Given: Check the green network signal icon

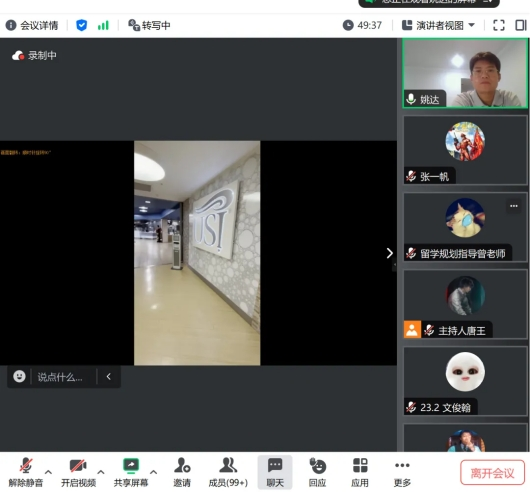Looking at the screenshot, I should coord(103,25).
